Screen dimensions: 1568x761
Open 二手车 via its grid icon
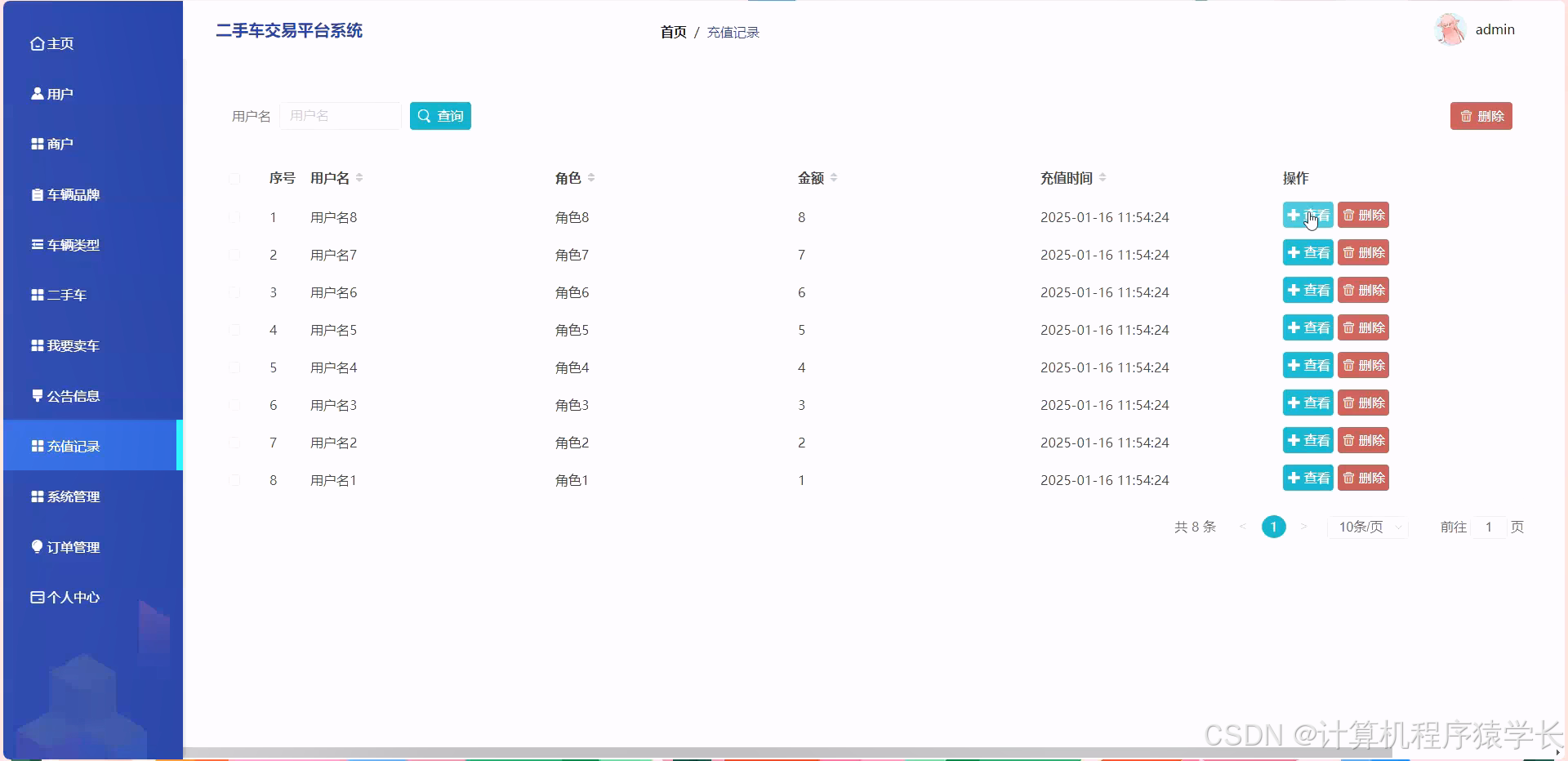[x=37, y=295]
